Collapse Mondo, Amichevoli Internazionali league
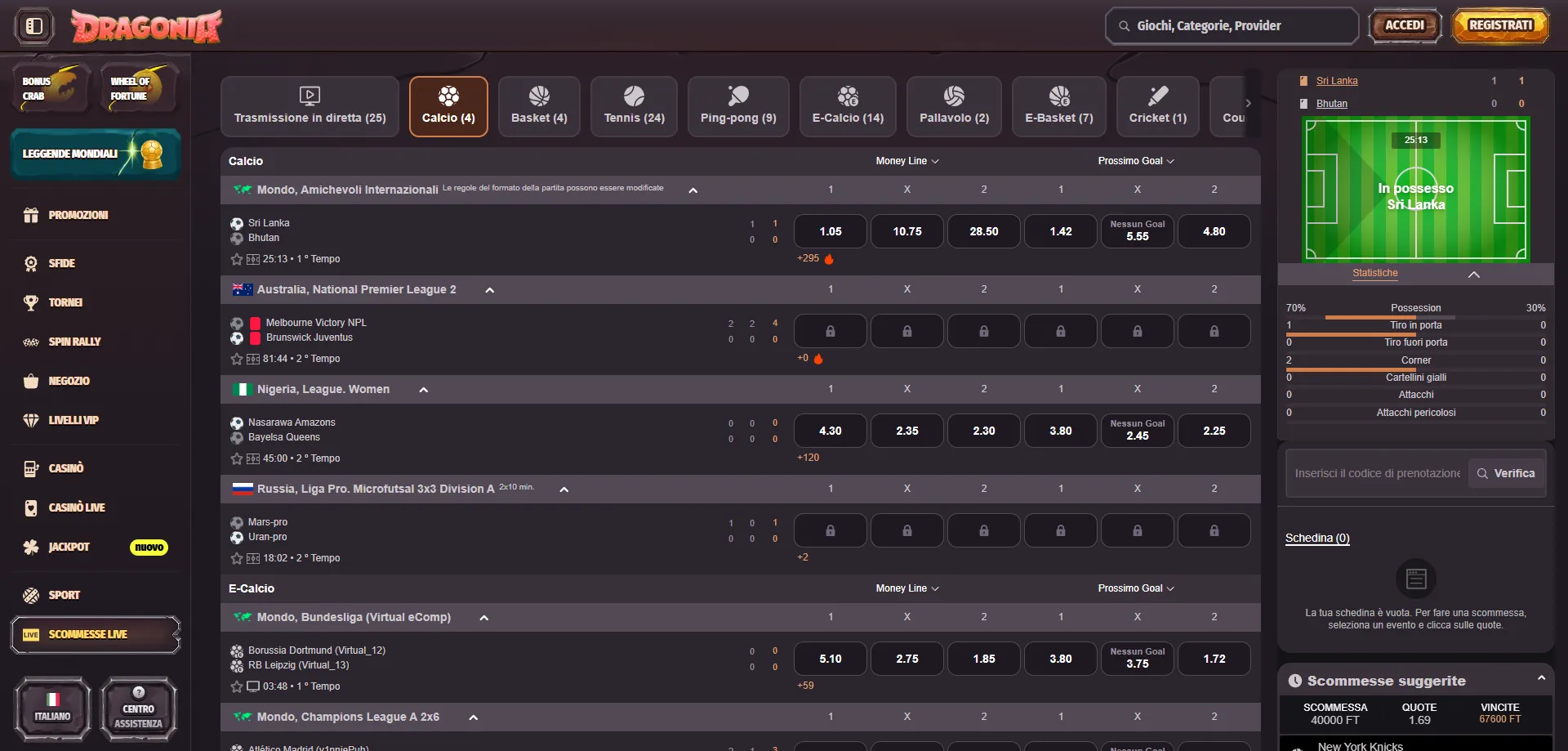Screen dimensions: 1568x751 coord(693,190)
